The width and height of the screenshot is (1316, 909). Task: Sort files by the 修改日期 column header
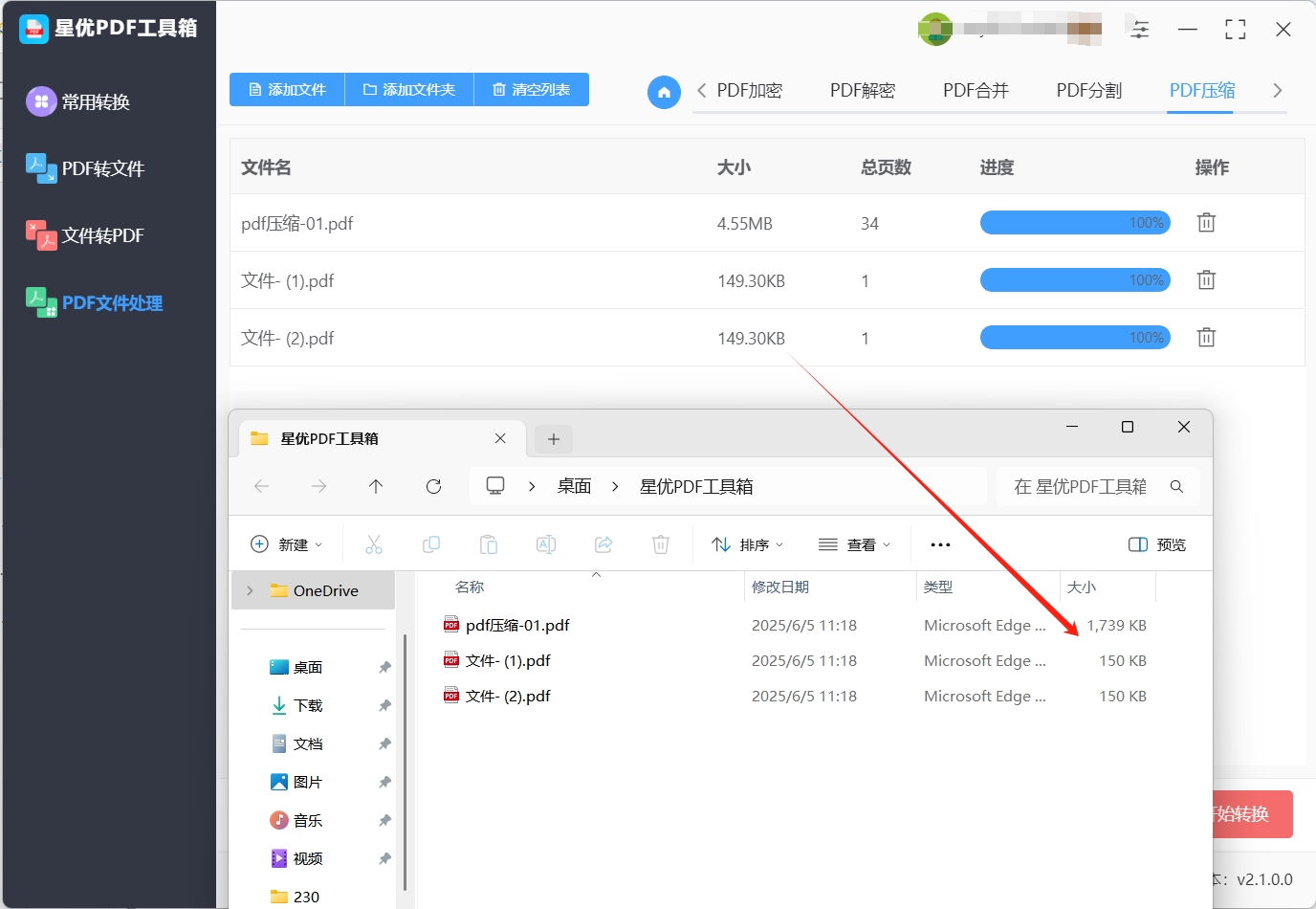[780, 588]
